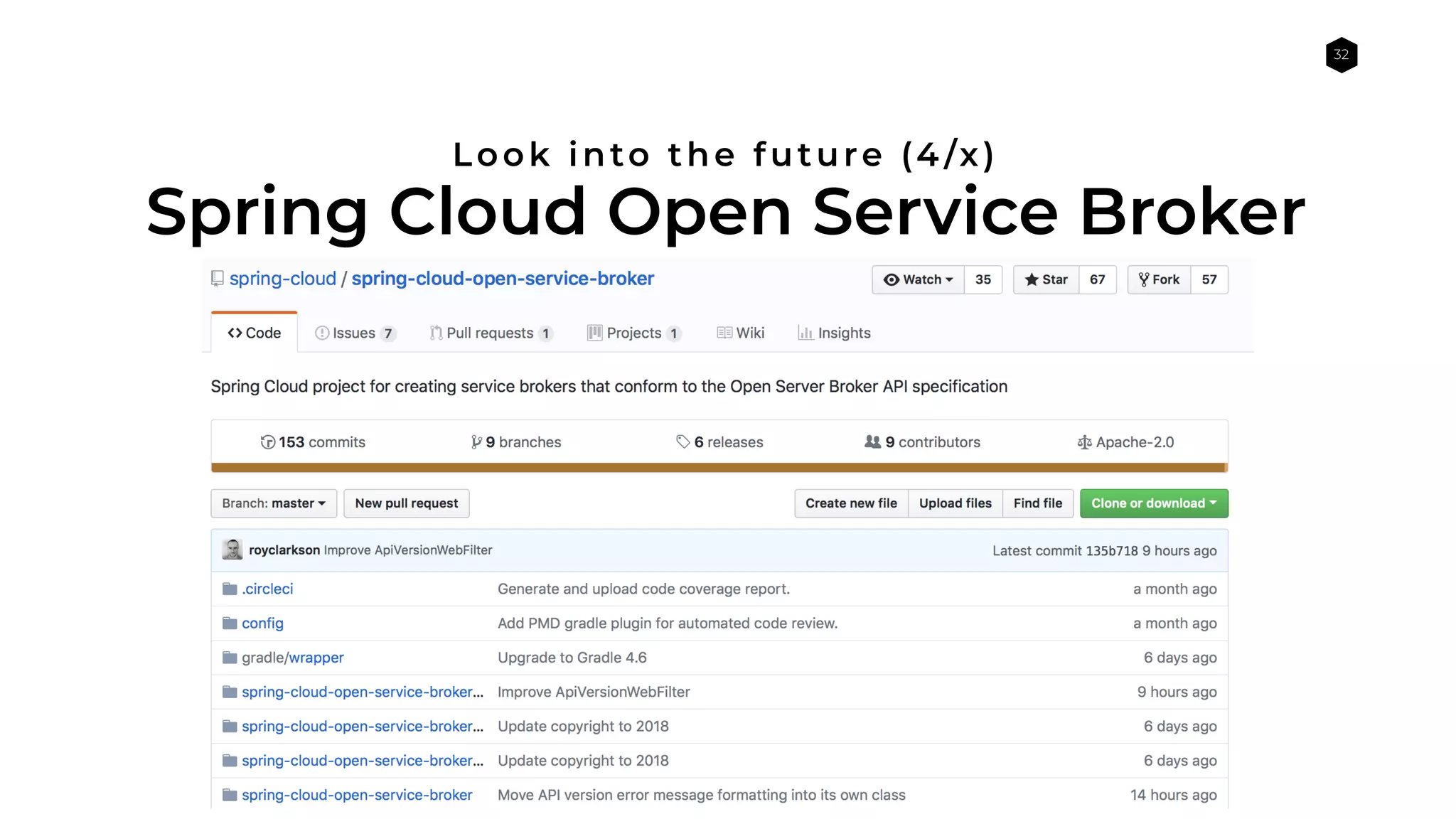The height and width of the screenshot is (819, 1456).
Task: Click the commits history clock icon
Action: point(268,442)
